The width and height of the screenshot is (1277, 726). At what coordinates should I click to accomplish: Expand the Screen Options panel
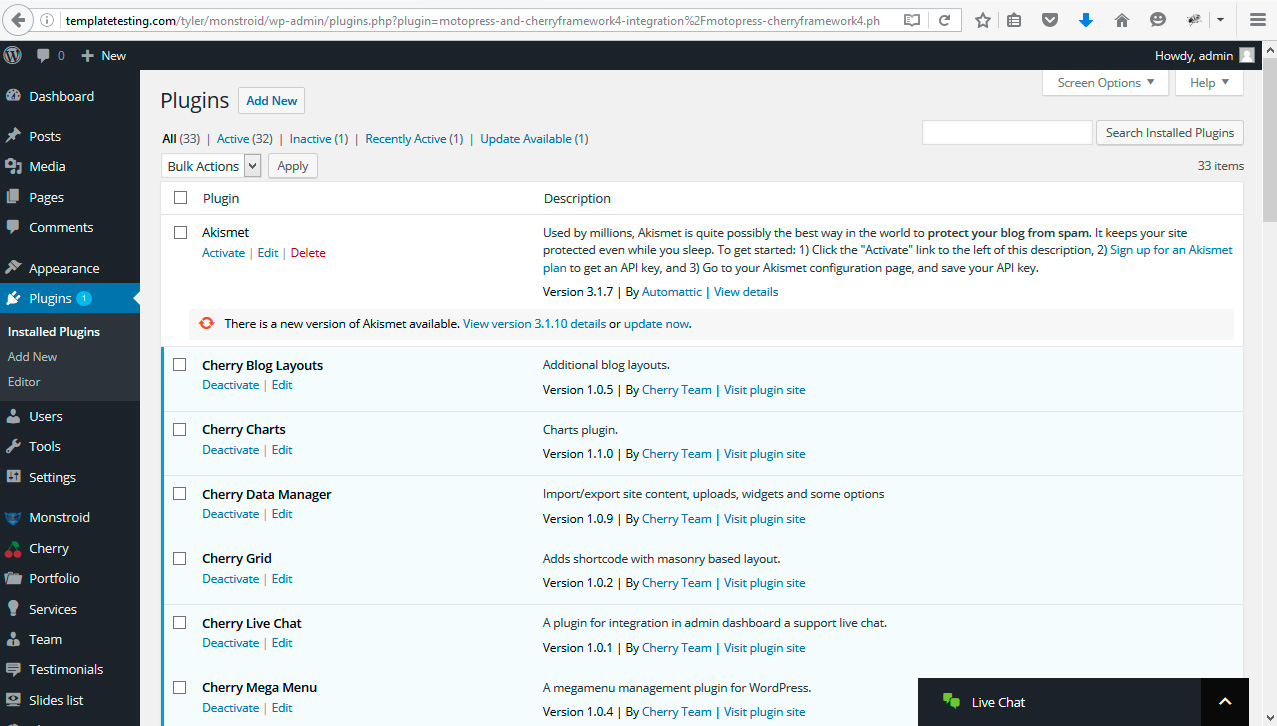[1105, 83]
